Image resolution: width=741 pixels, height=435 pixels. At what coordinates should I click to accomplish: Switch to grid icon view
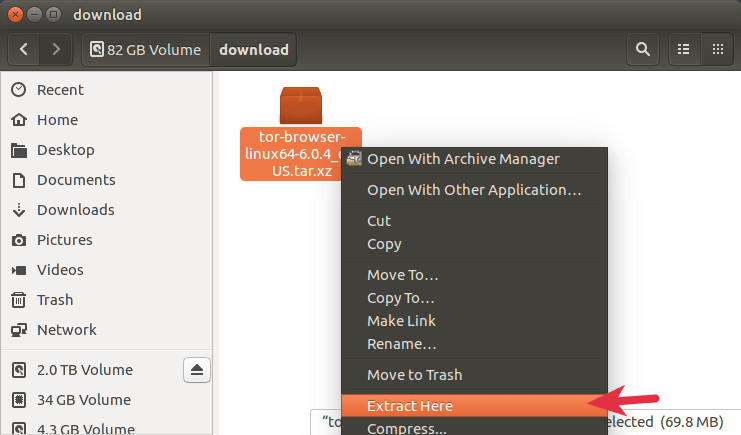coord(717,49)
